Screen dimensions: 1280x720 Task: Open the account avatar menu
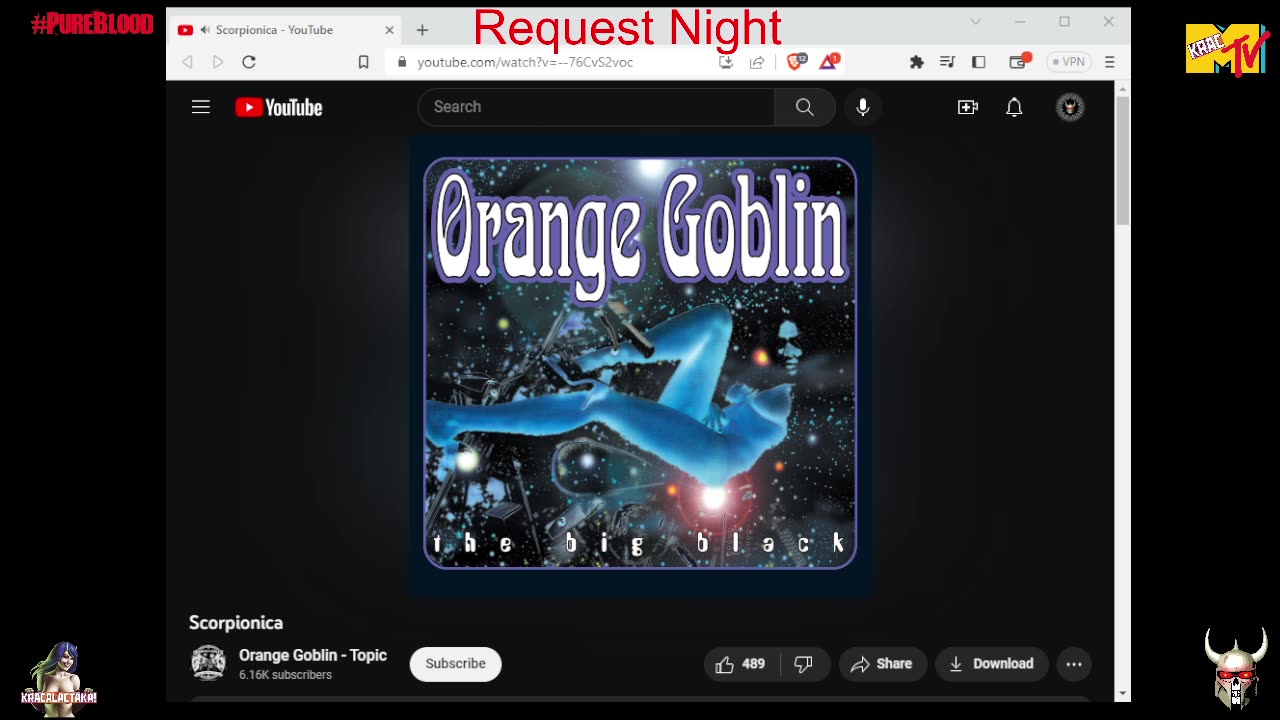1070,107
